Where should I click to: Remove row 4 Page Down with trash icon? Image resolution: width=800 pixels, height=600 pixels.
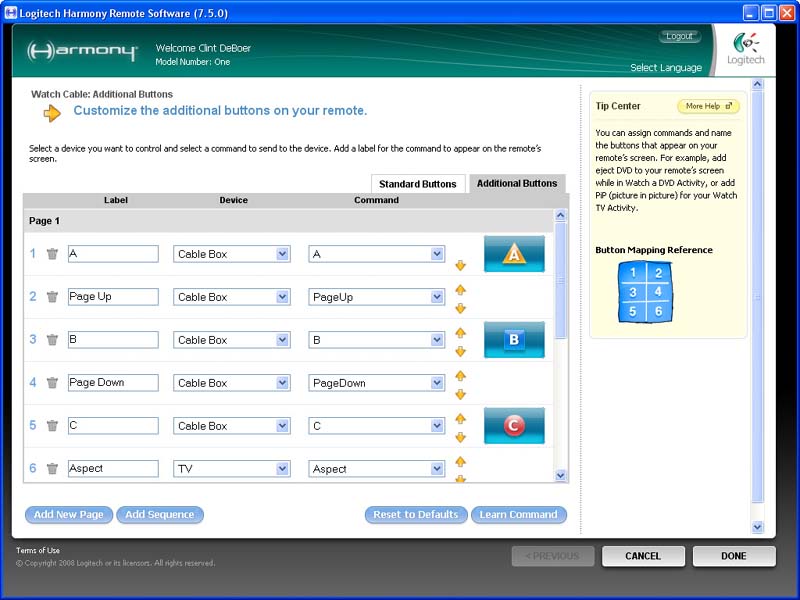pyautogui.click(x=52, y=383)
